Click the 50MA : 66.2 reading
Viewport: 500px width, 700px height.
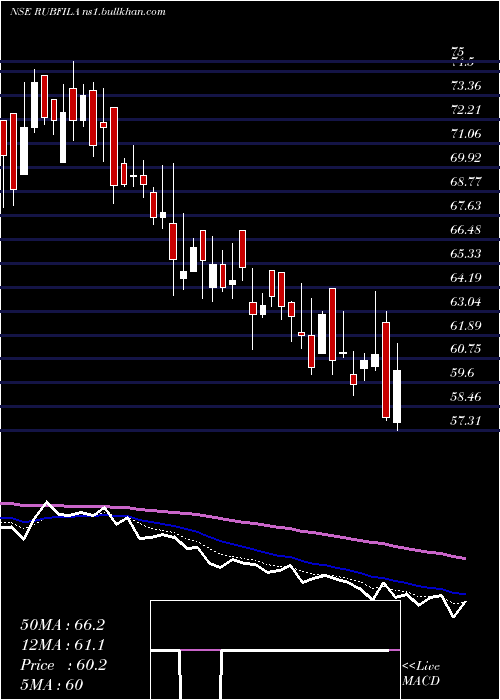click(x=63, y=625)
